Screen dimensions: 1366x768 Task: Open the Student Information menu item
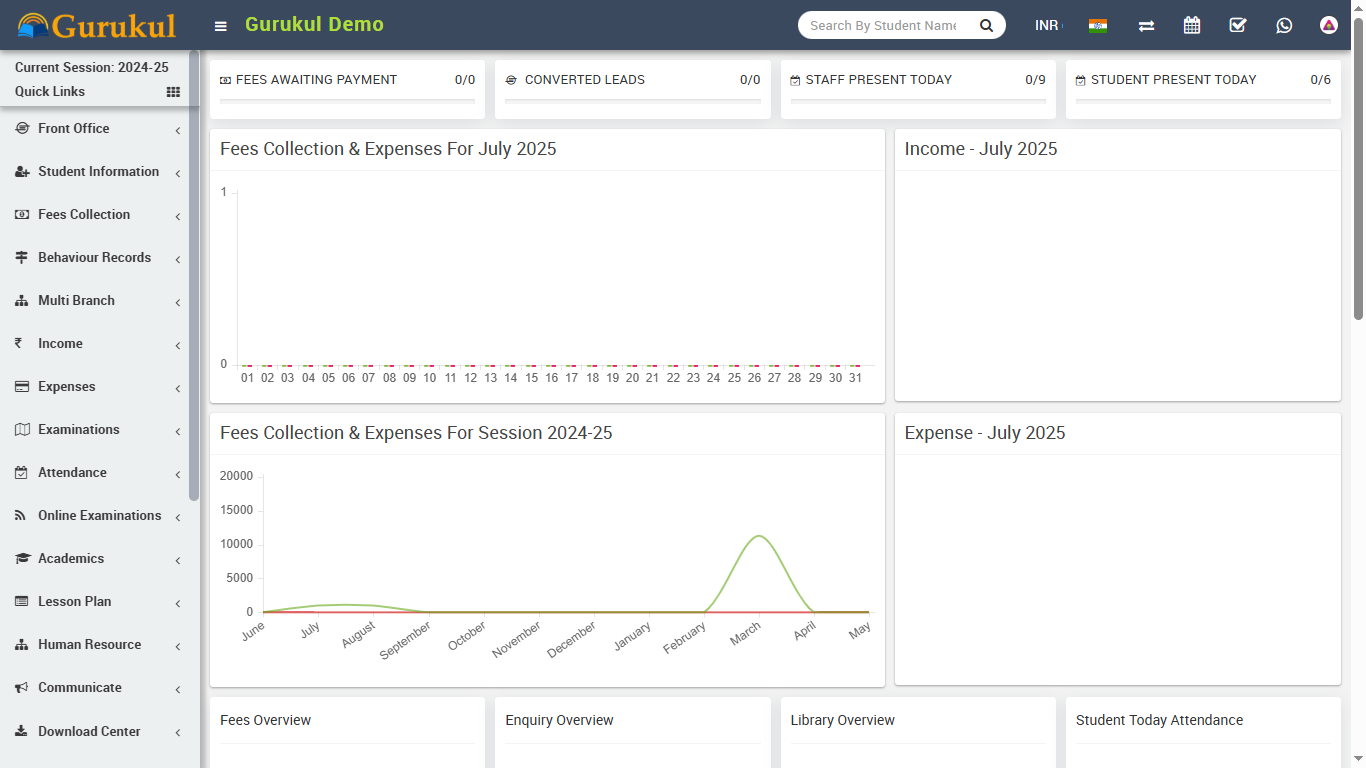[x=98, y=172]
